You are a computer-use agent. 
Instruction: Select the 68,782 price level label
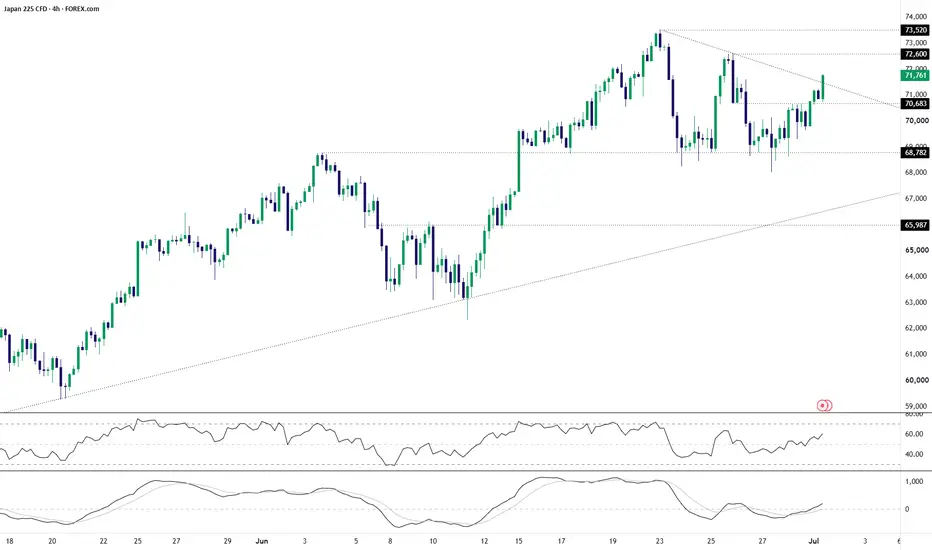(x=915, y=153)
